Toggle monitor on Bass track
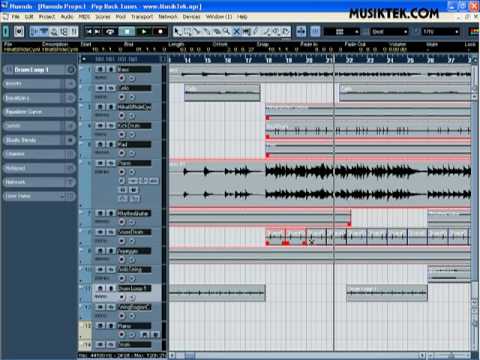 coord(132,78)
